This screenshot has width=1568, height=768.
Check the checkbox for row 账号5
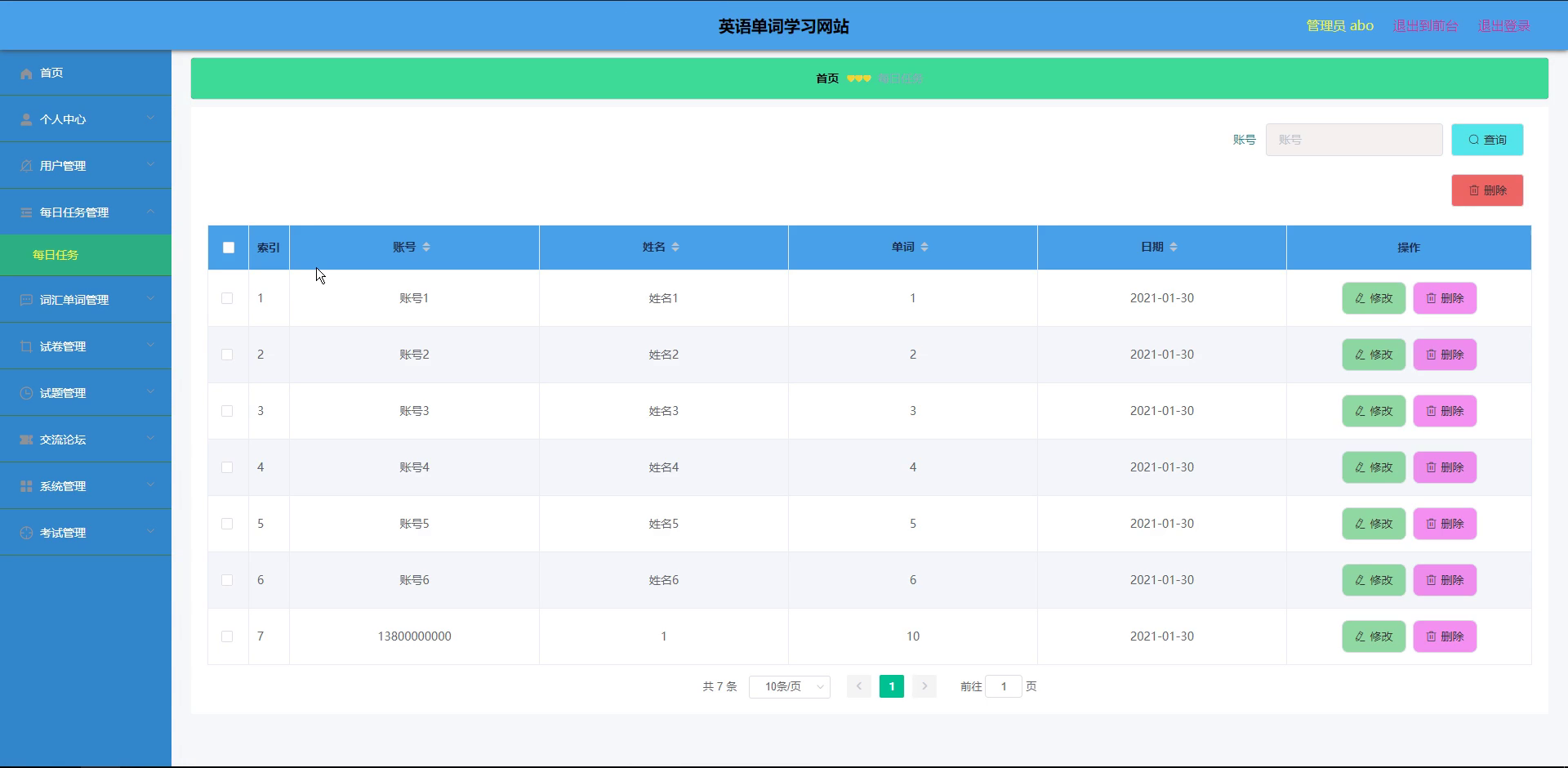(227, 525)
